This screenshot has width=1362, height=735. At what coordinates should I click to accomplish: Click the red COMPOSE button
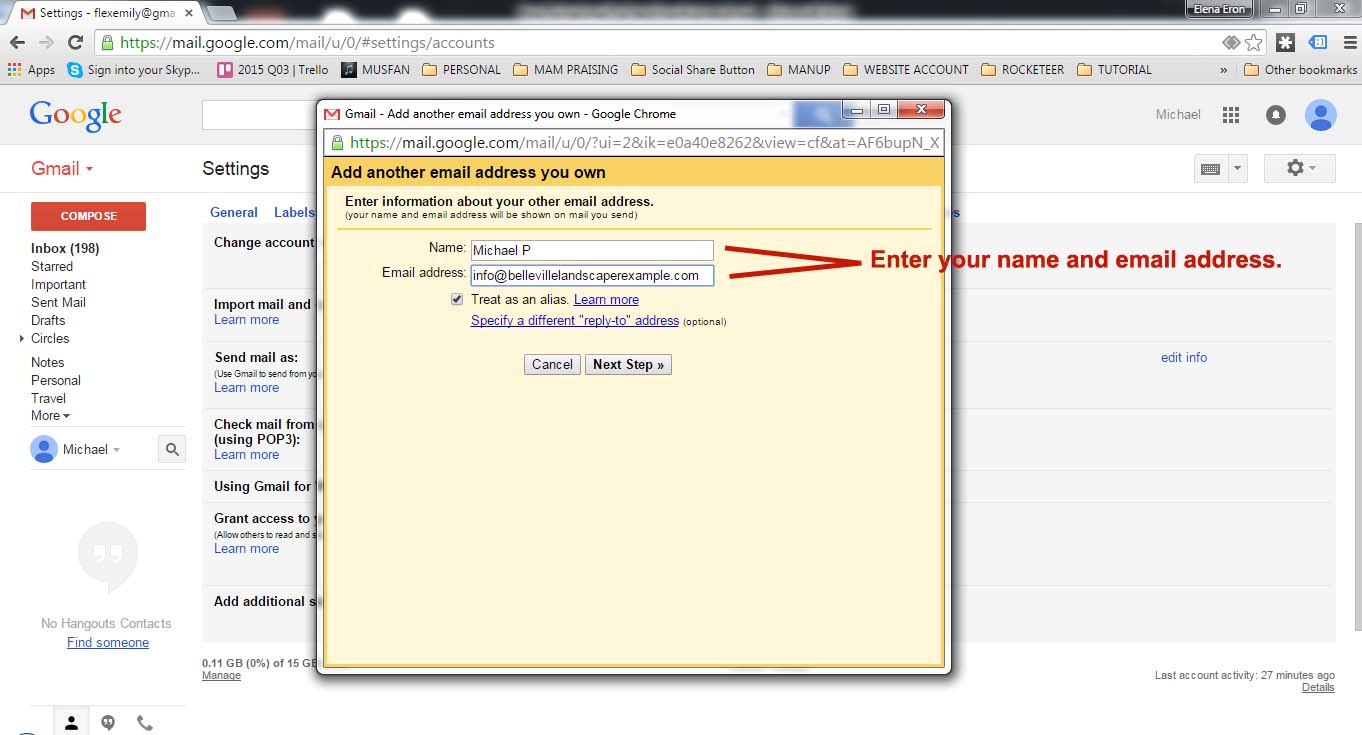point(88,216)
